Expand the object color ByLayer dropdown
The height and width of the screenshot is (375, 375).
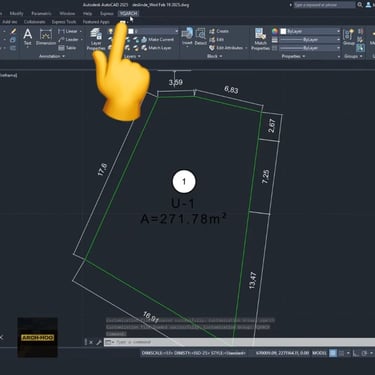pyautogui.click(x=310, y=31)
